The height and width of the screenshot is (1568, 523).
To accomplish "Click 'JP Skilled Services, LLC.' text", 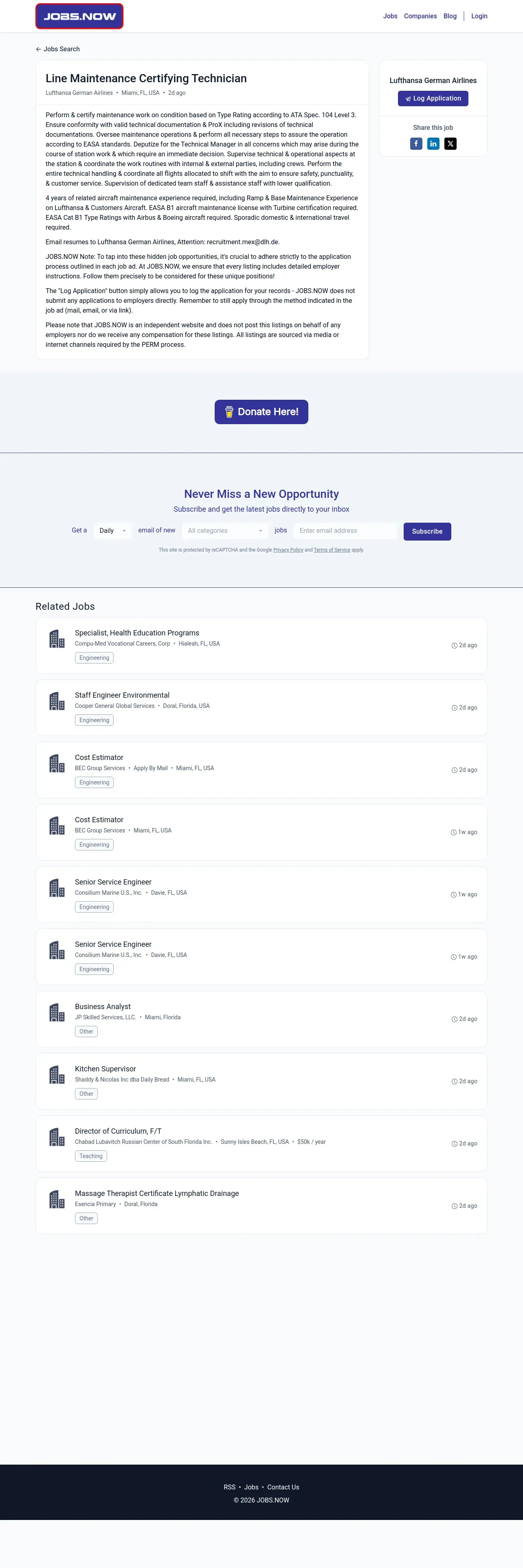I will pos(105,1017).
